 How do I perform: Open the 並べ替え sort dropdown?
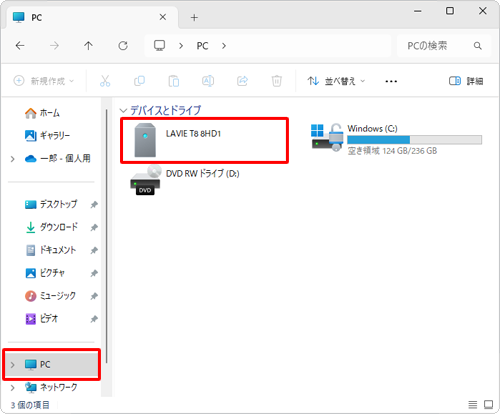[x=336, y=81]
